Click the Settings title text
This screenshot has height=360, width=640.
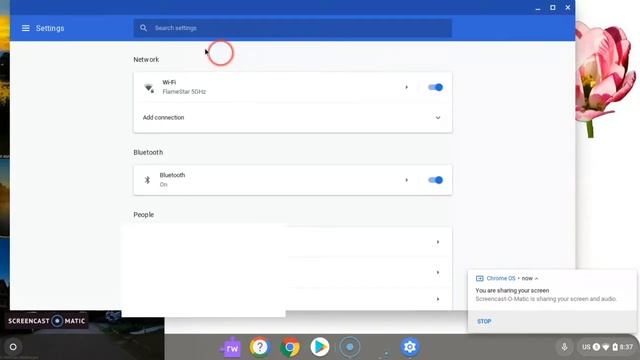point(50,28)
